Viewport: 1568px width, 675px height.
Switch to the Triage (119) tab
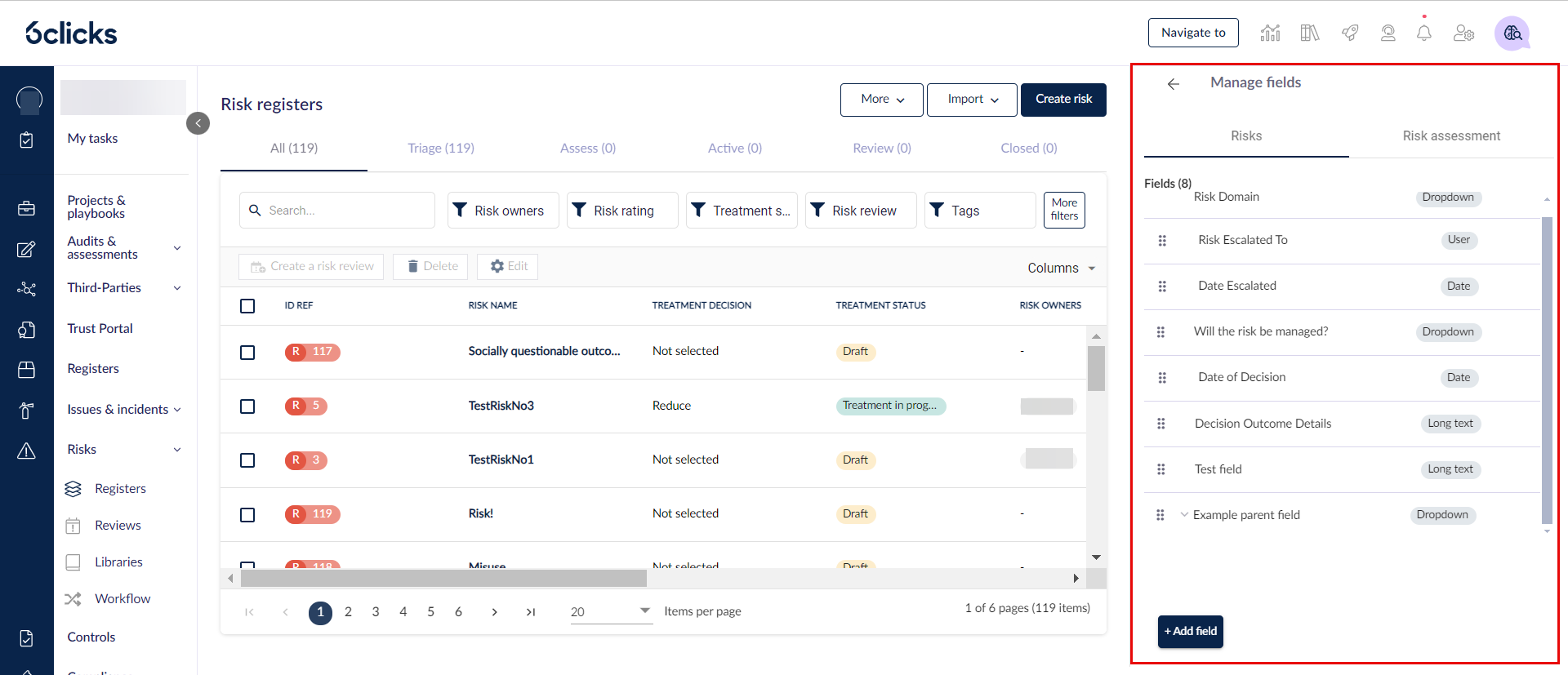[x=441, y=149]
